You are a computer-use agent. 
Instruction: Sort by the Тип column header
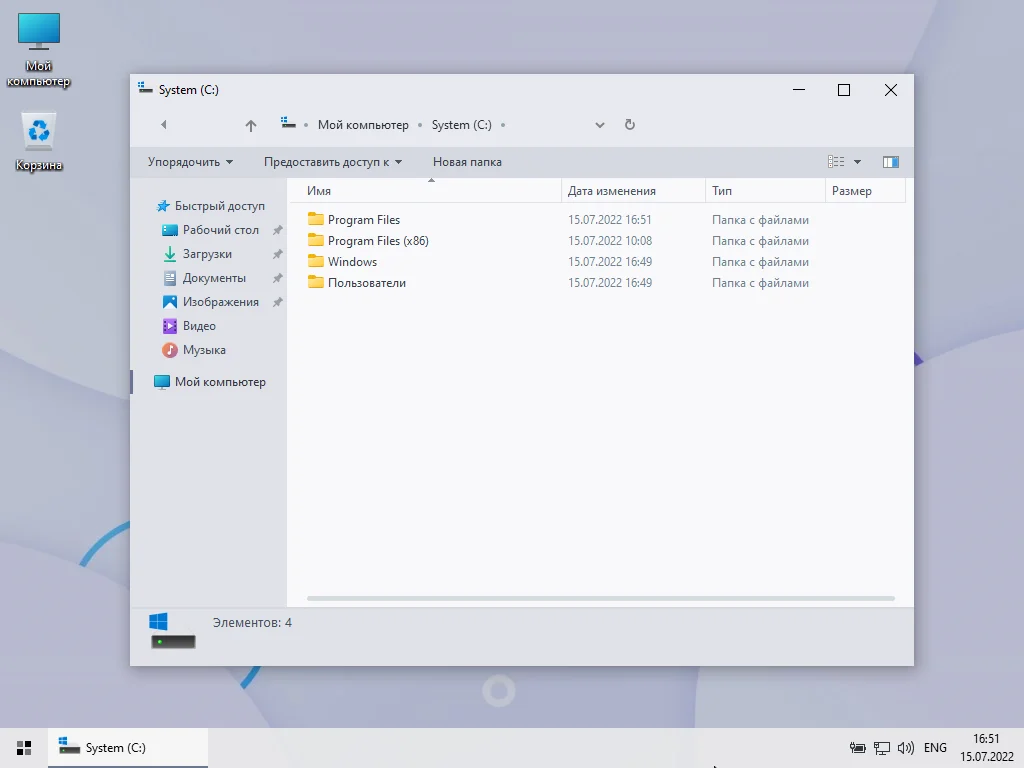pos(765,191)
